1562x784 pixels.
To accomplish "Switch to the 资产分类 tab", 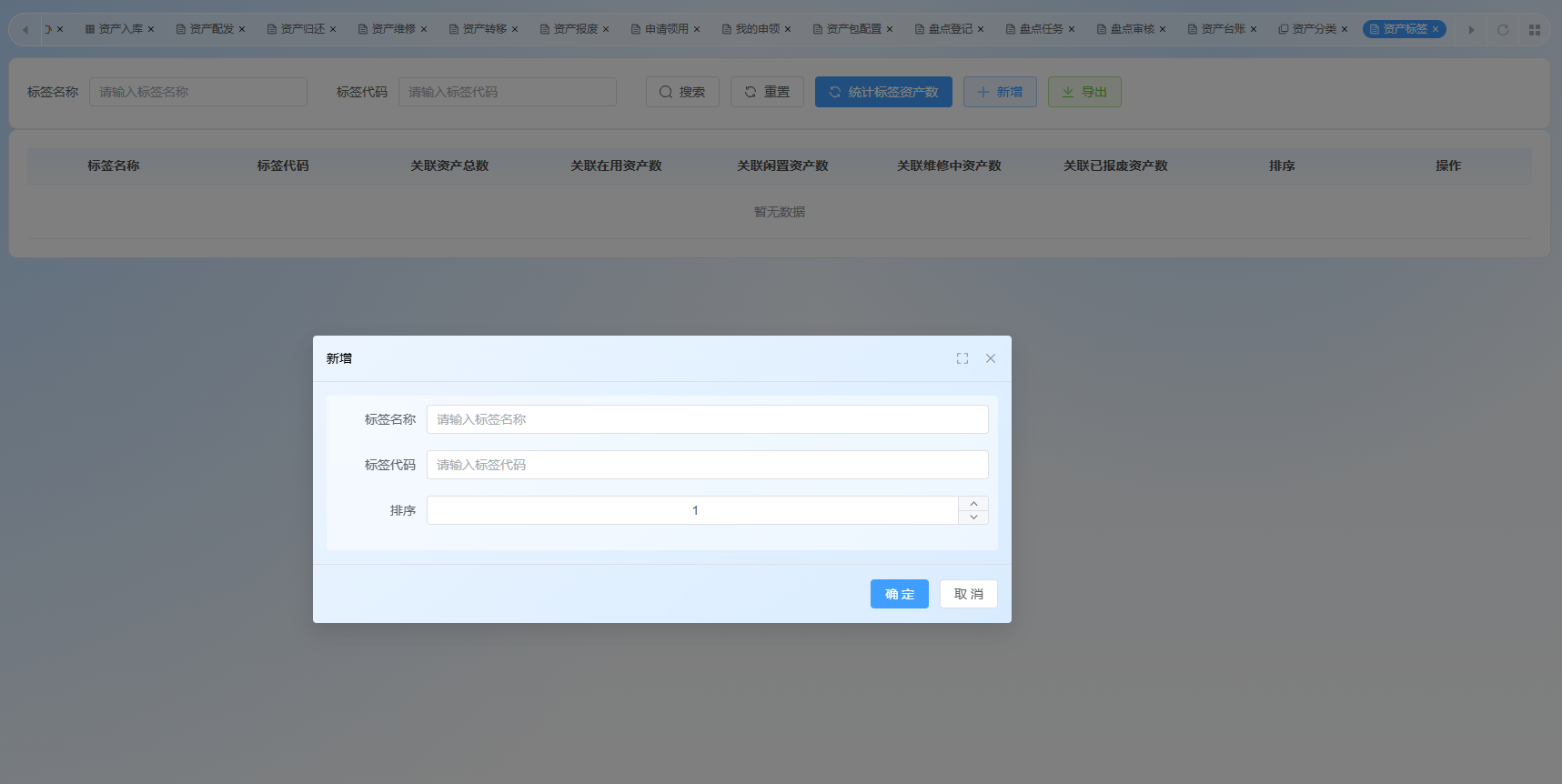I will click(1314, 29).
